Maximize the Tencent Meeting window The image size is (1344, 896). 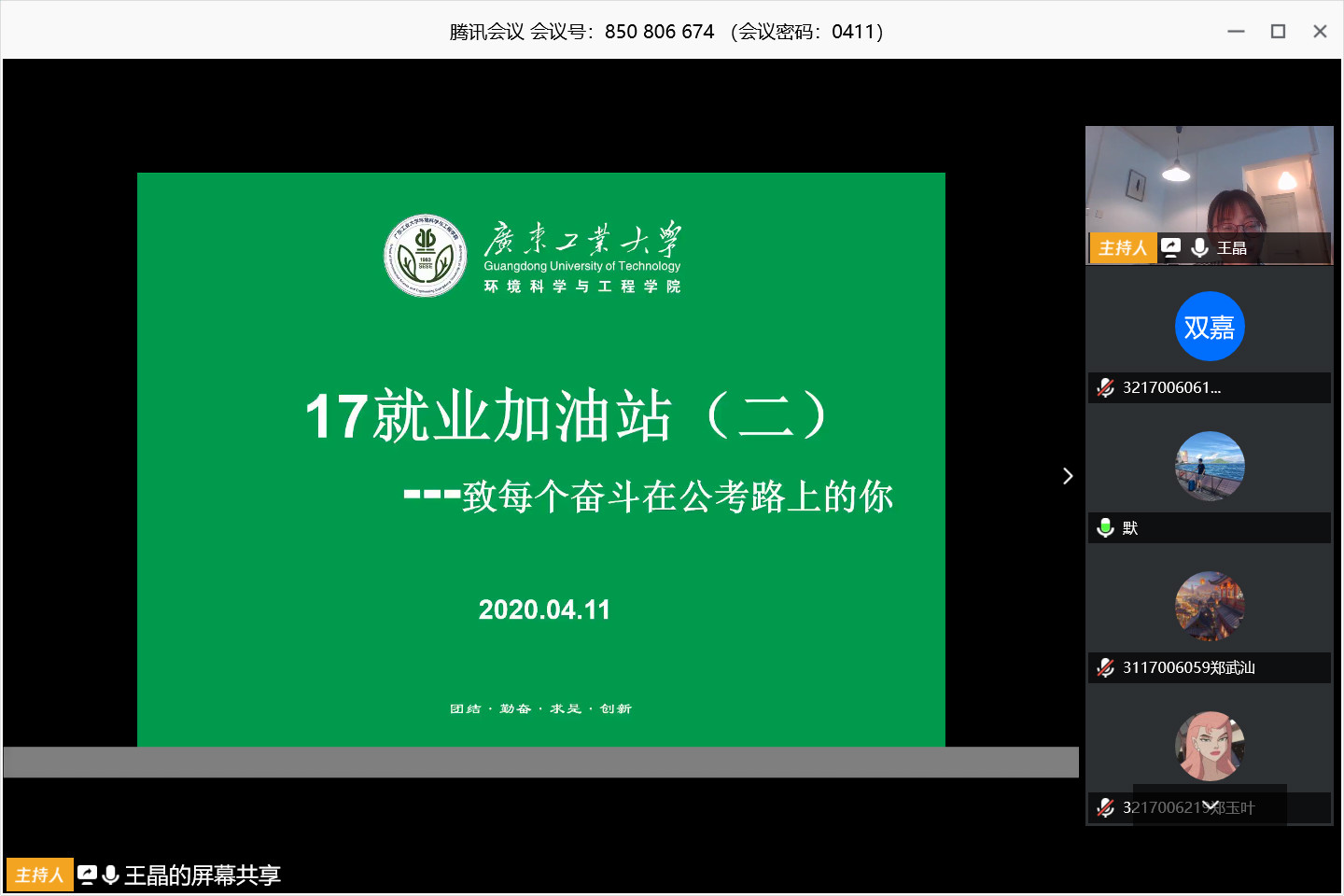tap(1279, 31)
